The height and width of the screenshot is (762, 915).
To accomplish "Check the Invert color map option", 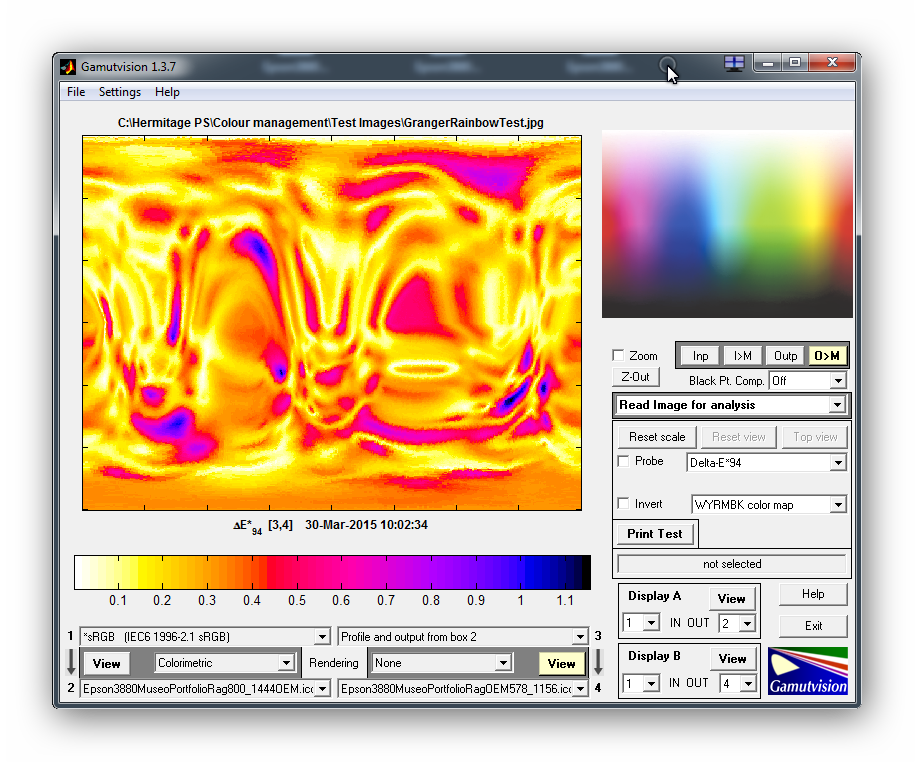I will (624, 504).
